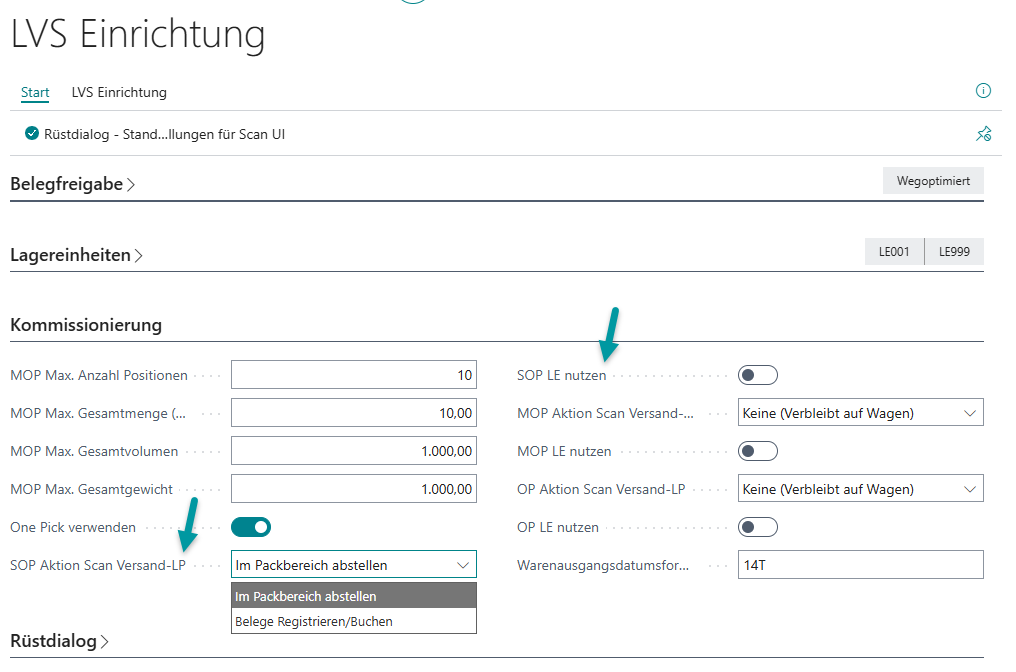This screenshot has width=1016, height=672.
Task: Edit MOP Max. Gesamtgewicht field
Action: 354,489
